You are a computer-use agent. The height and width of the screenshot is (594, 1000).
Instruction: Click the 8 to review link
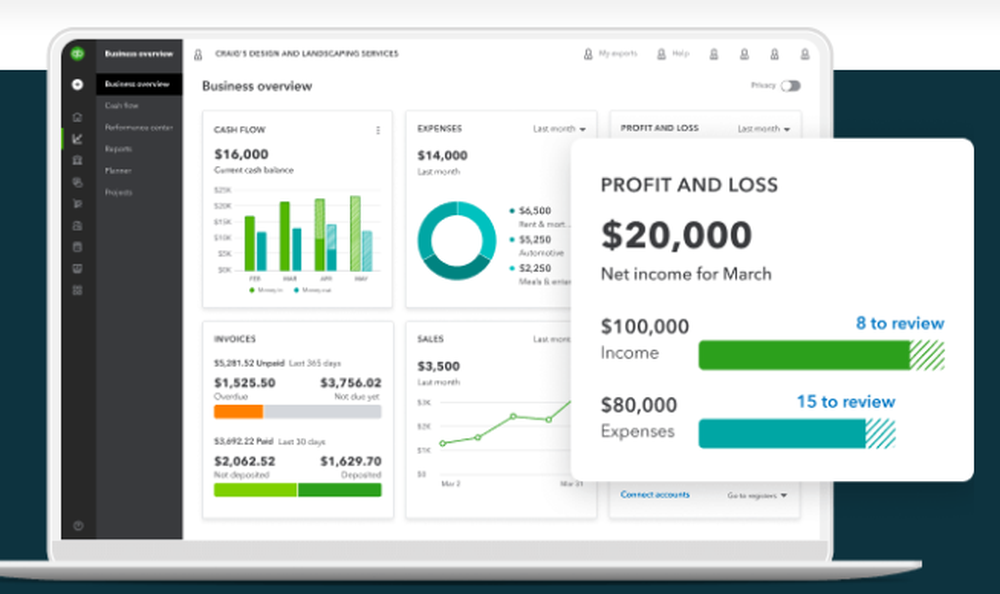coord(900,323)
